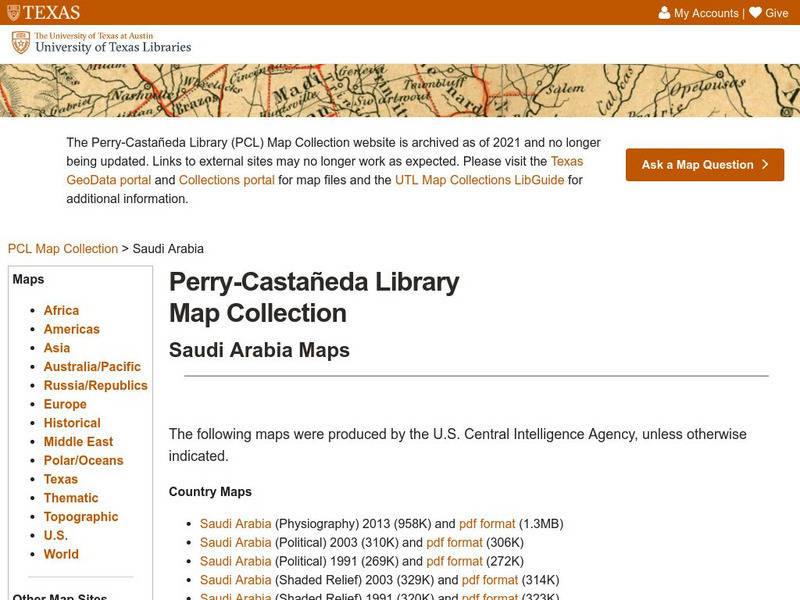Open pdf format of Political 2003 map
This screenshot has height=600, width=800.
tap(454, 543)
